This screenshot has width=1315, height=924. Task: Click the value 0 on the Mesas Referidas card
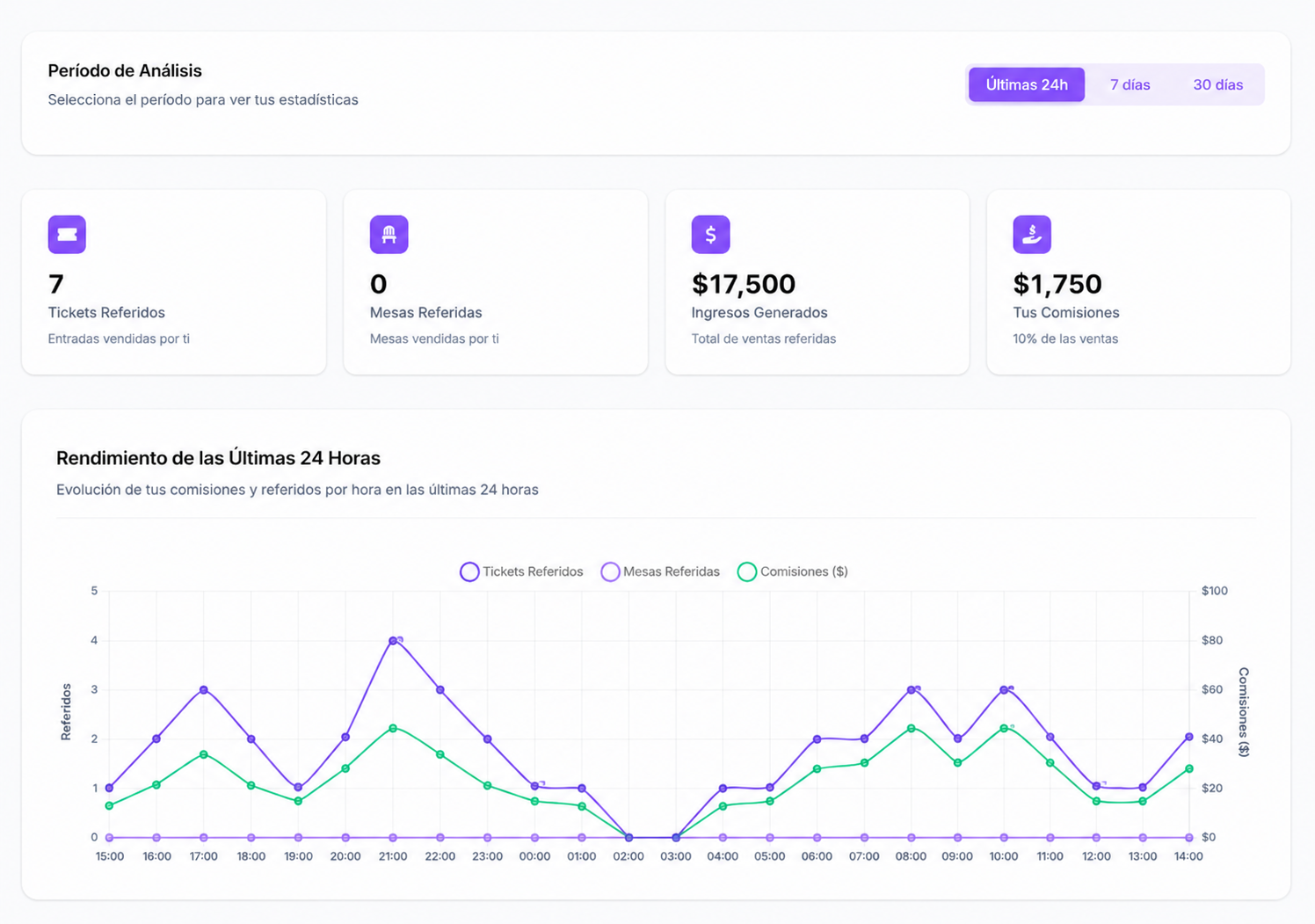point(379,284)
